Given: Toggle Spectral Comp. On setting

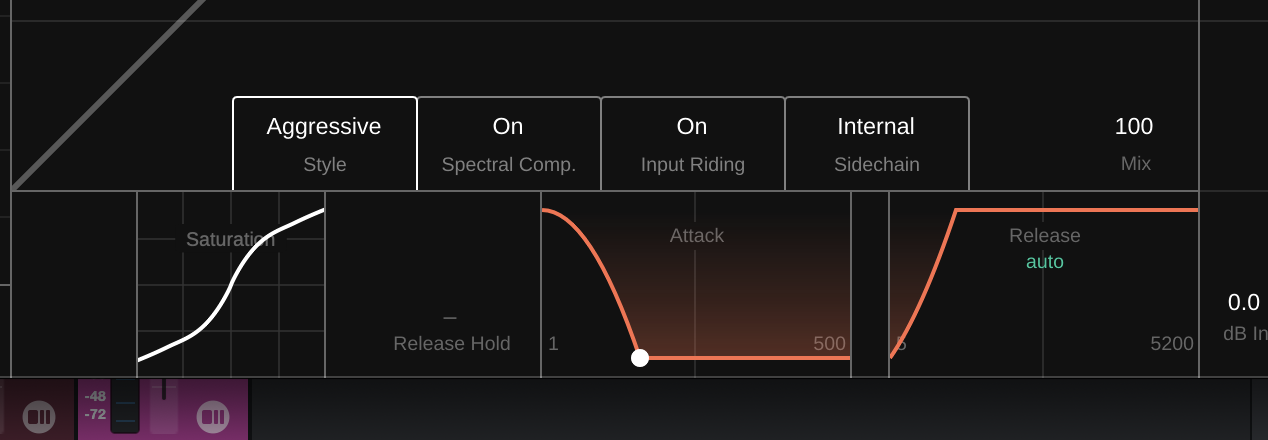Looking at the screenshot, I should click(508, 143).
